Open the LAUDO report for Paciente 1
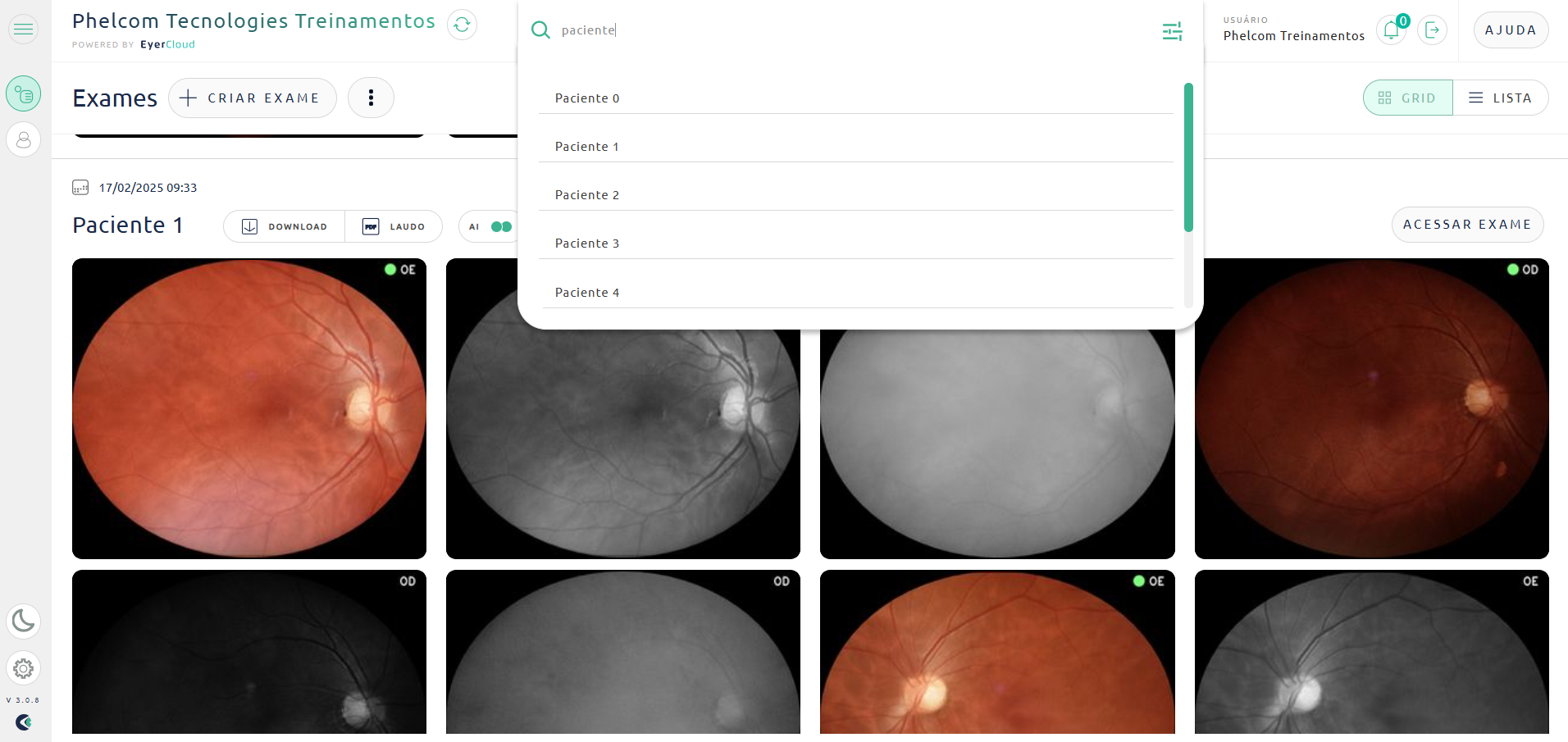This screenshot has height=742, width=1568. click(394, 226)
